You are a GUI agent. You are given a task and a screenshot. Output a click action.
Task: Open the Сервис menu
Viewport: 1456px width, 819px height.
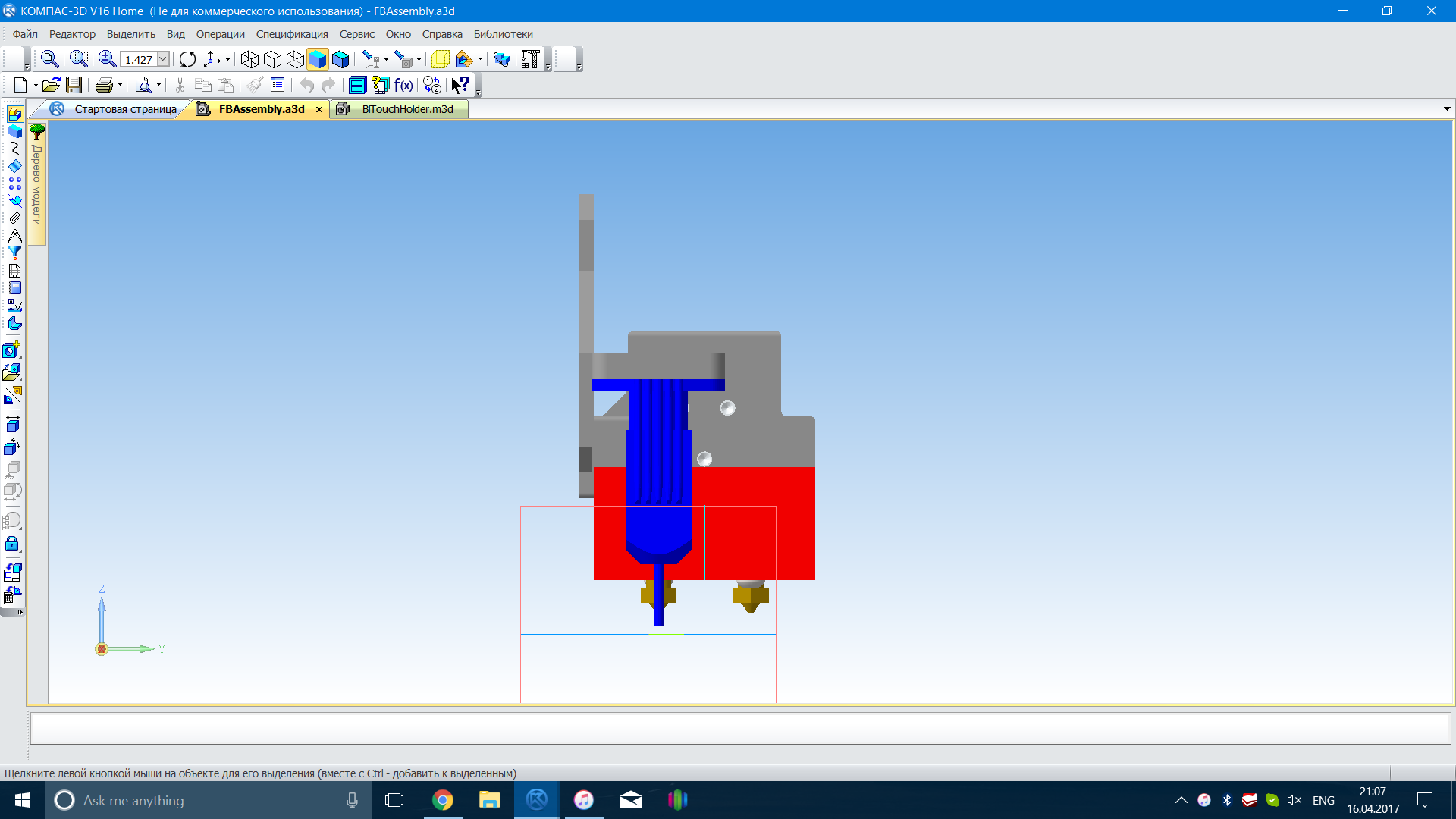tap(357, 34)
